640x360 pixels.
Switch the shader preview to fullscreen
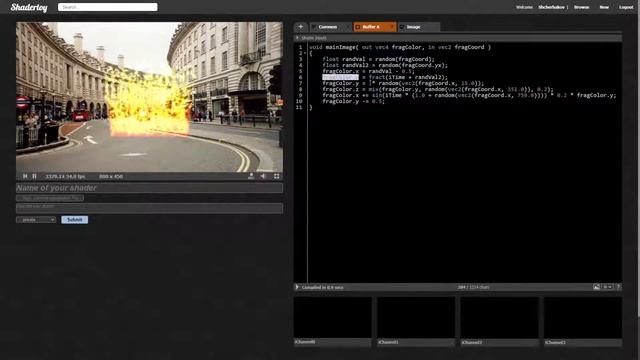pos(276,176)
